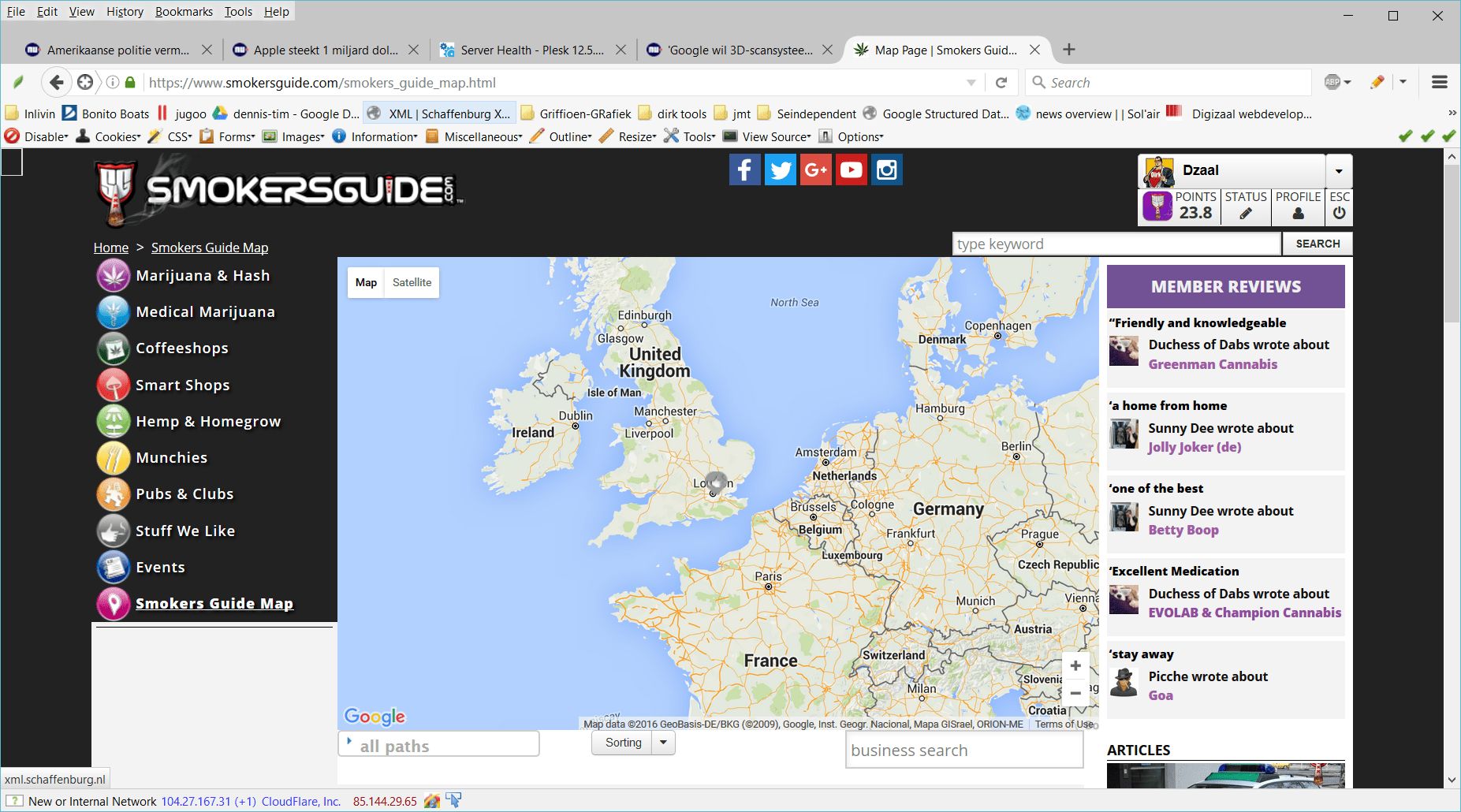
Task: Open the Bonito Boats bookmark
Action: pos(106,114)
